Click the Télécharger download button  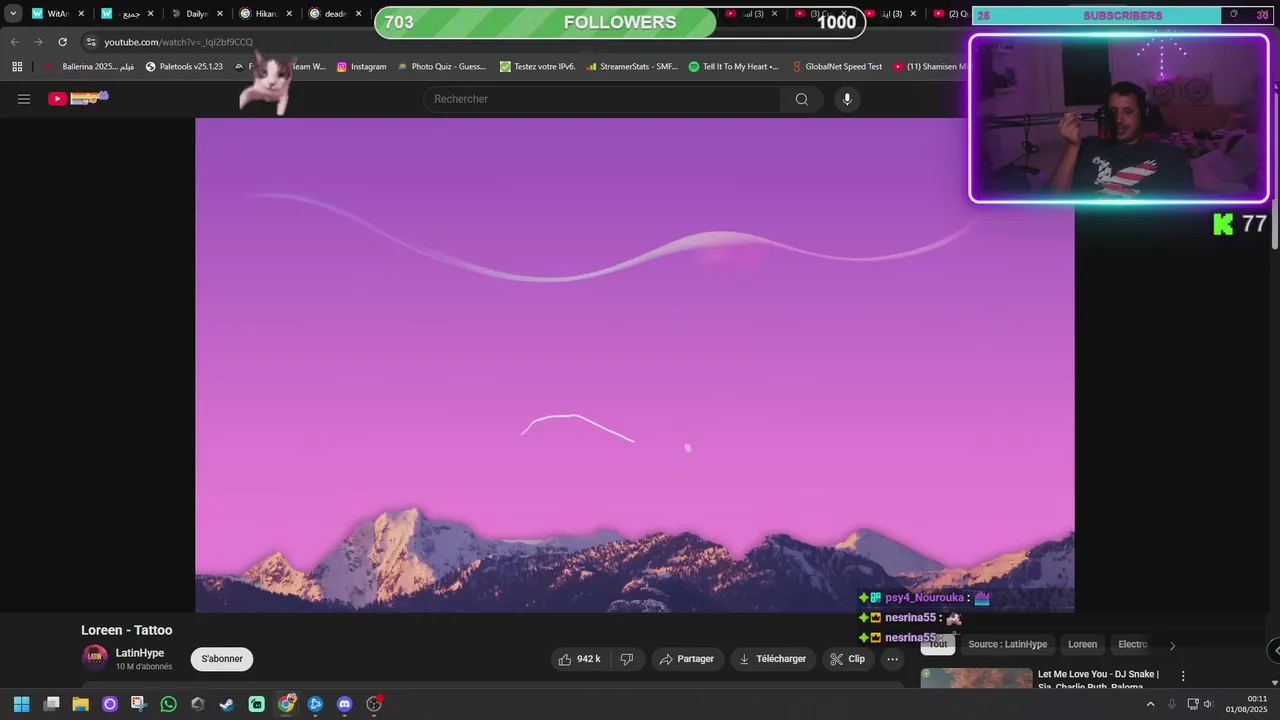click(772, 659)
